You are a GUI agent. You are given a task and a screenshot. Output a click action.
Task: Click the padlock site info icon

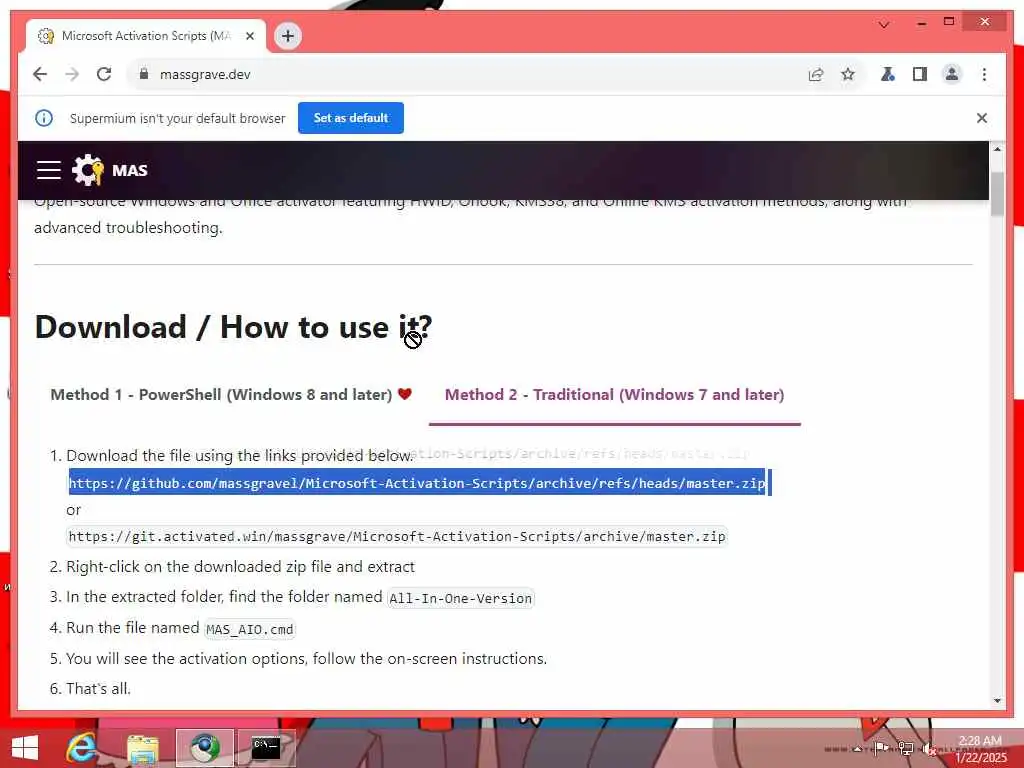tap(144, 74)
